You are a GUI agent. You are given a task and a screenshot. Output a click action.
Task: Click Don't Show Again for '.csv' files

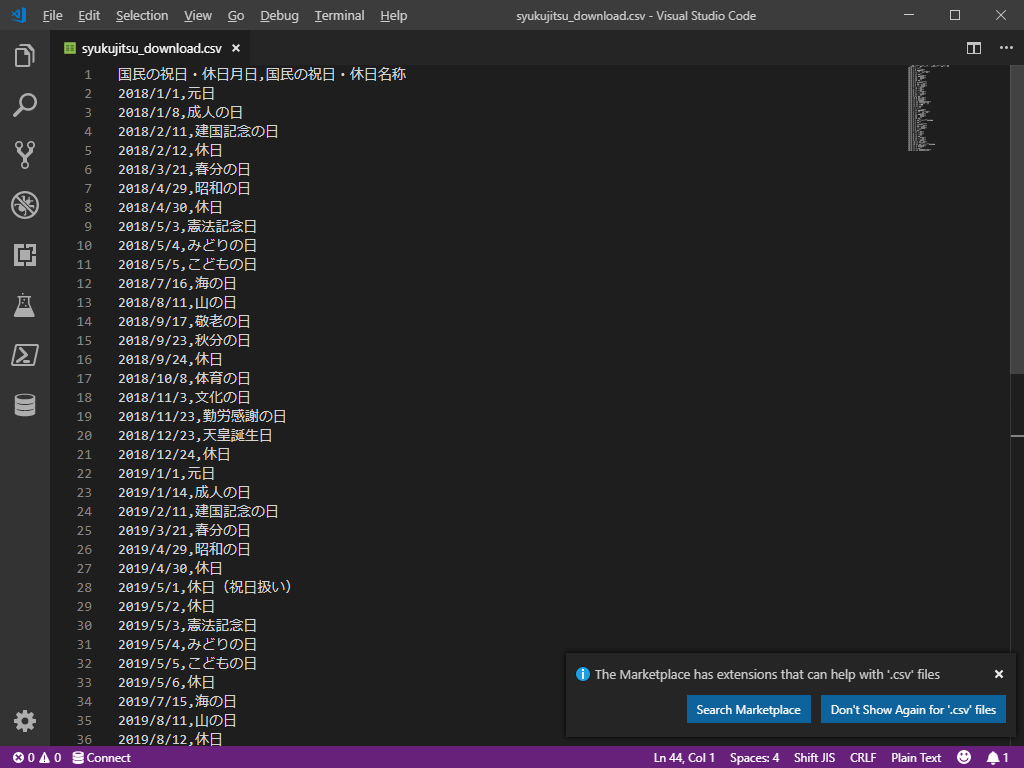click(x=913, y=709)
